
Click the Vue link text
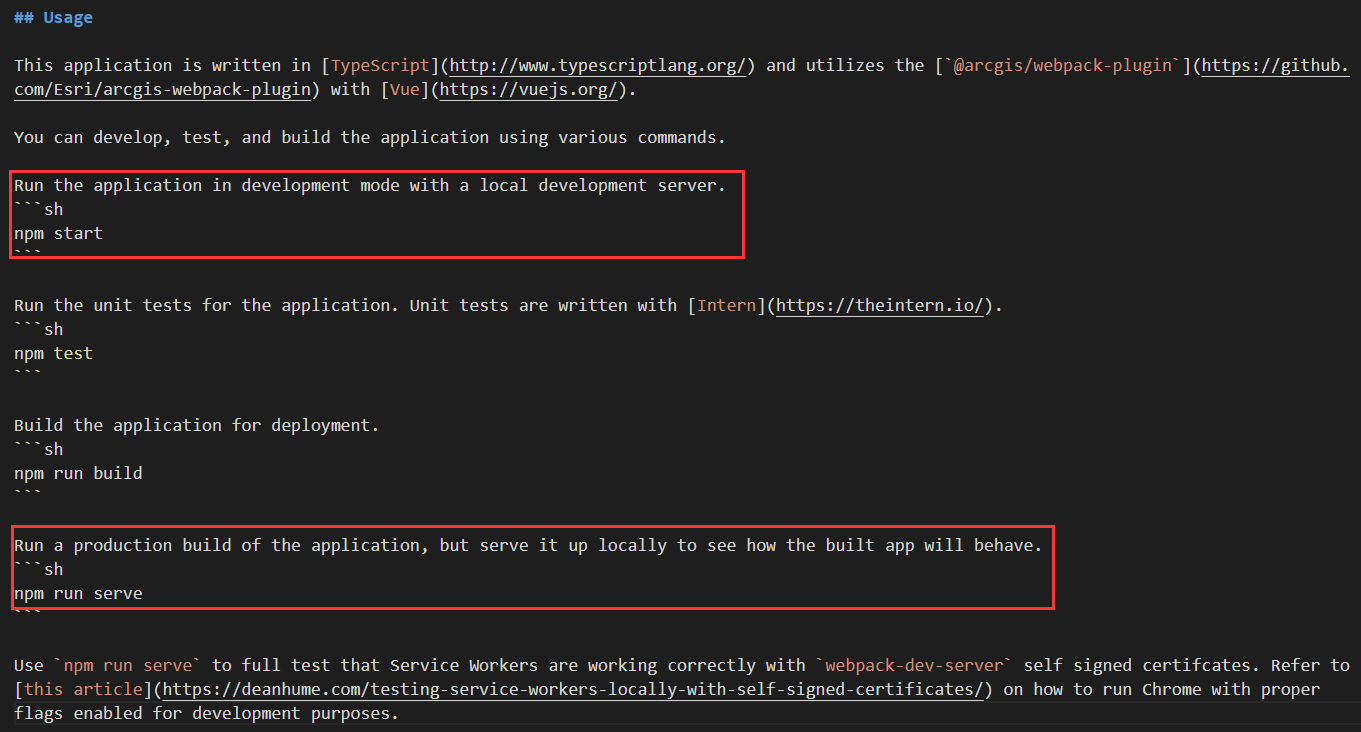[406, 89]
